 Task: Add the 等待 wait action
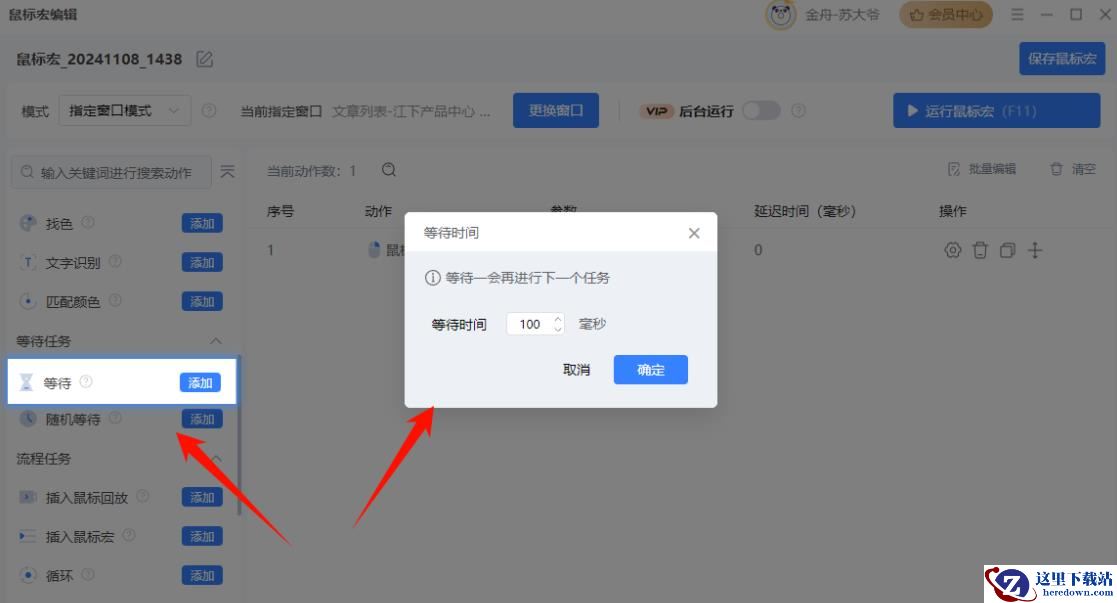point(200,383)
